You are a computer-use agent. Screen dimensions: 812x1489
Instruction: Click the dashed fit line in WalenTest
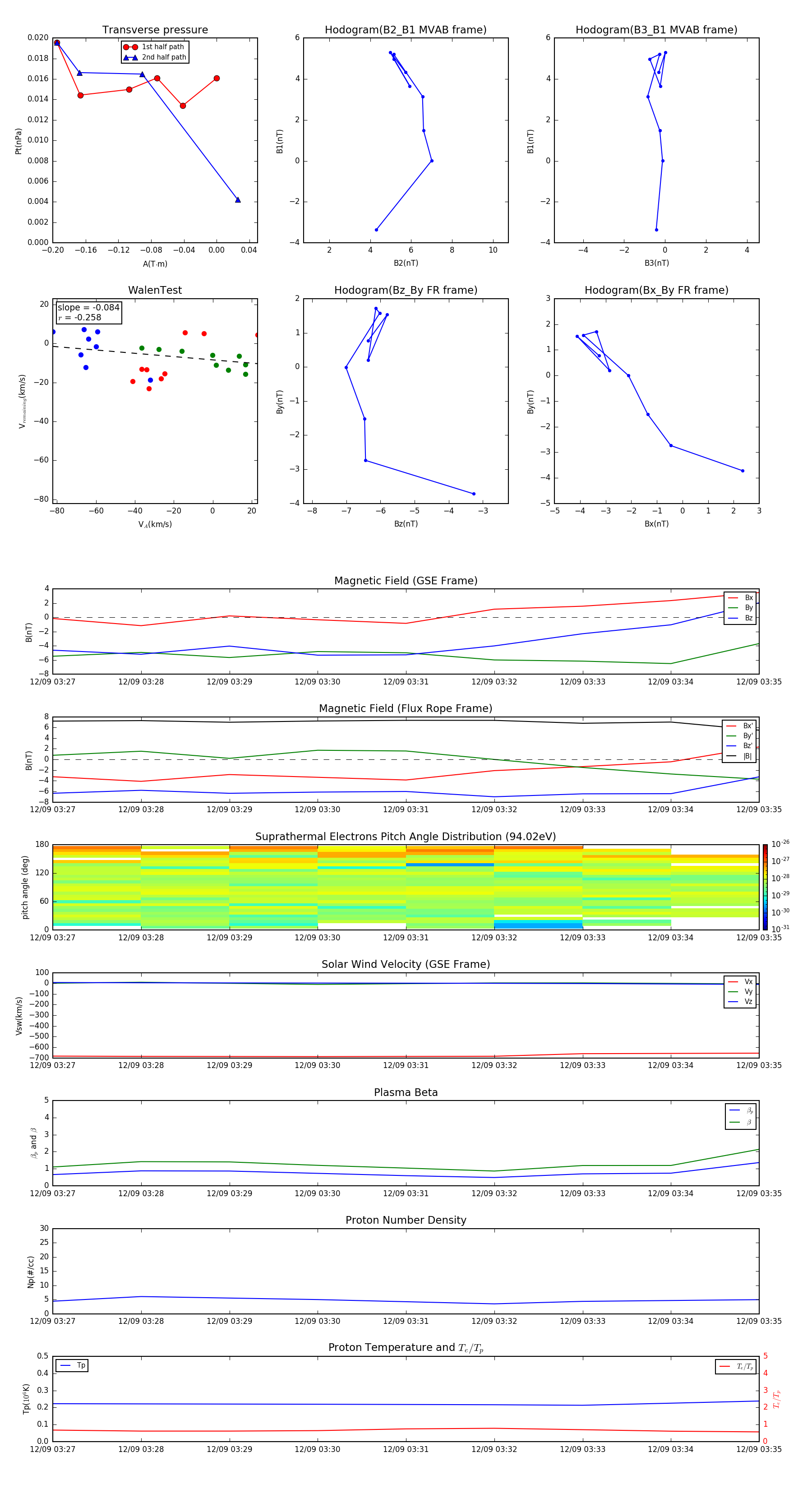click(155, 355)
